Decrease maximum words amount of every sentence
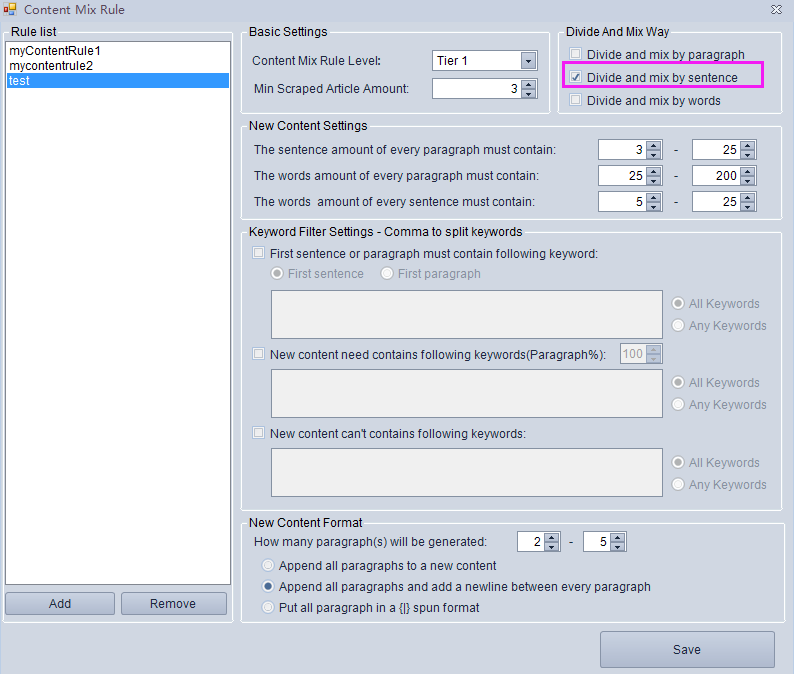This screenshot has width=794, height=674. 747,206
